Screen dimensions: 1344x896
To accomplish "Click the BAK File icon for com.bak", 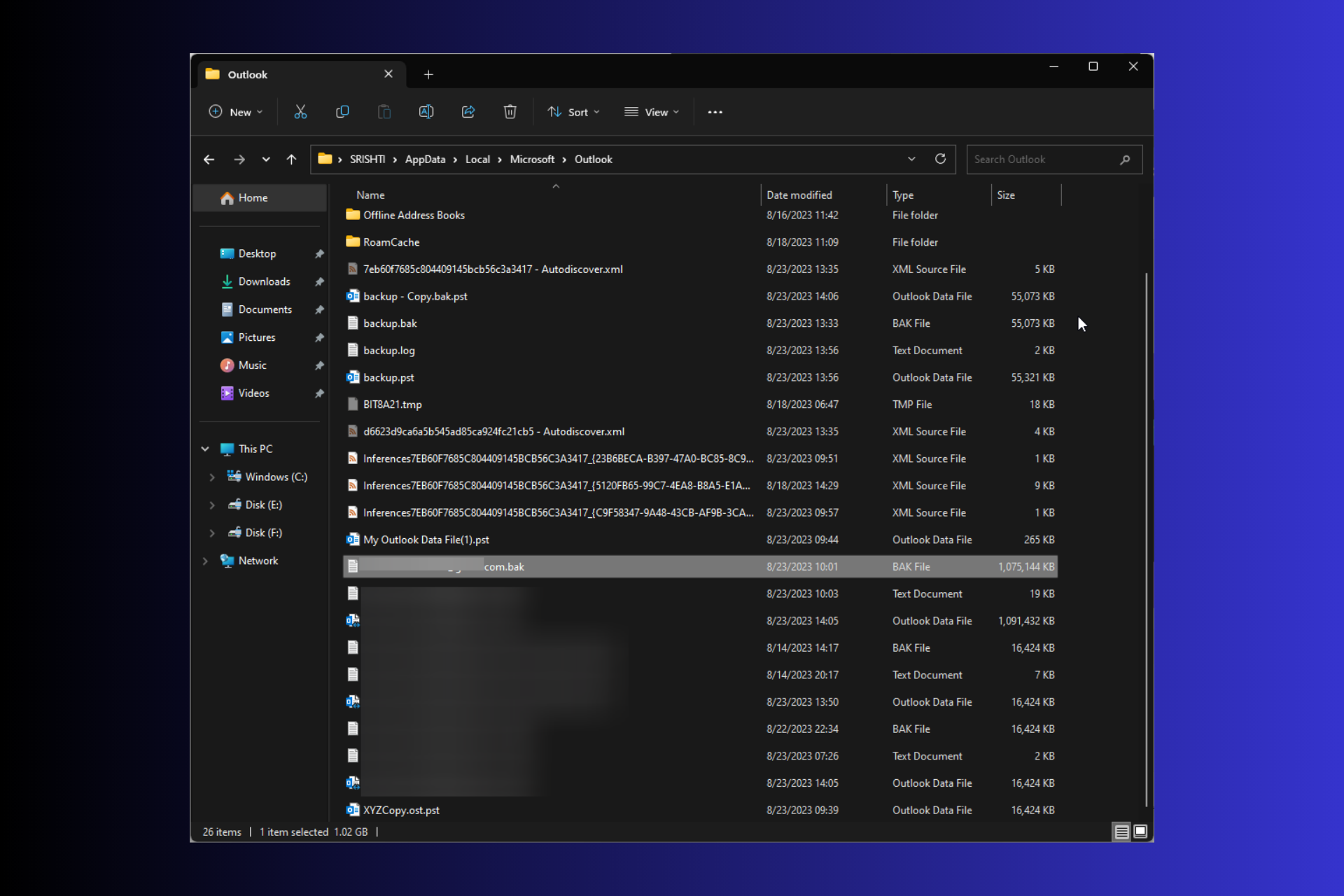I will point(352,566).
